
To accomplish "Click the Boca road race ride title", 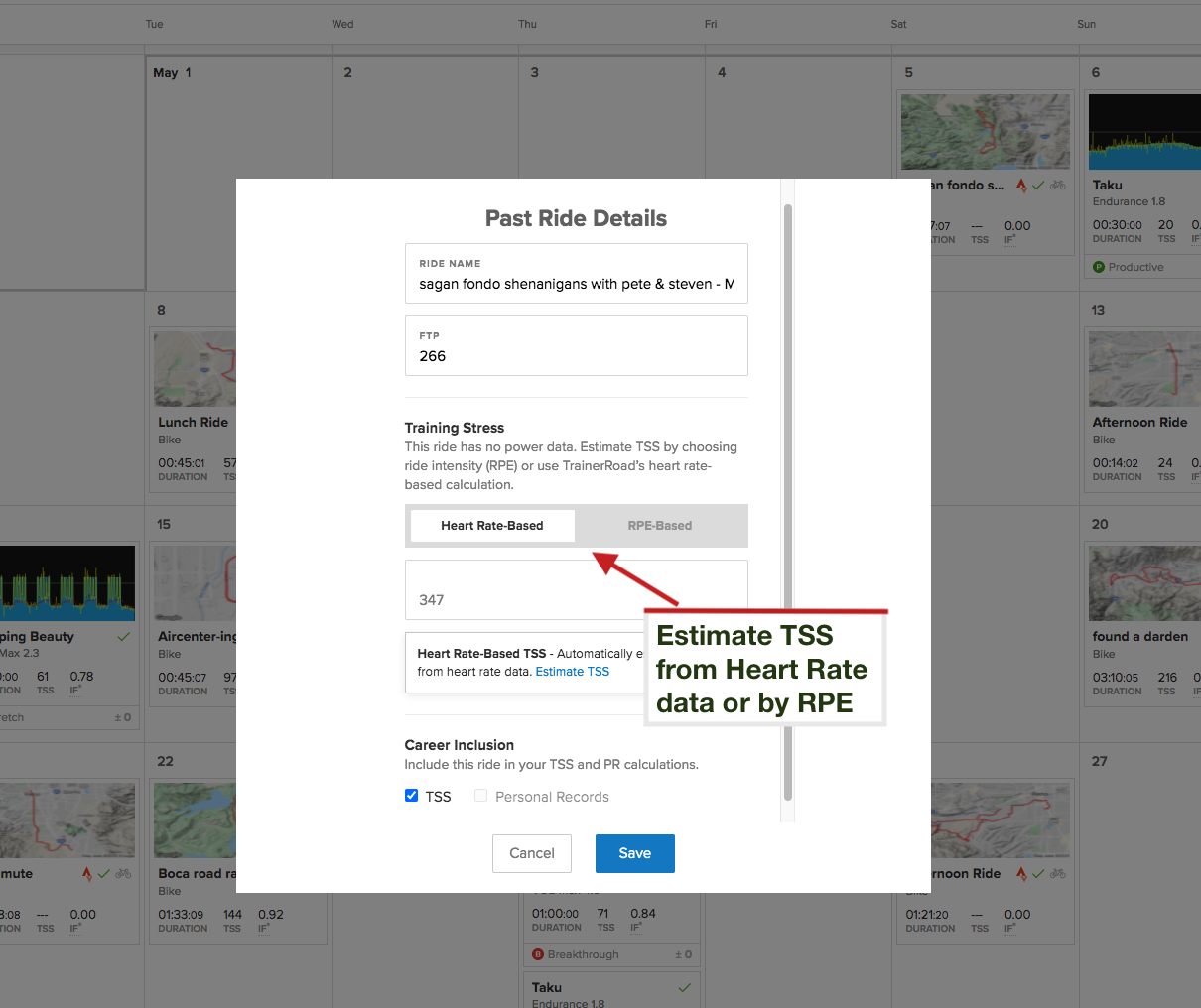I will click(x=197, y=873).
